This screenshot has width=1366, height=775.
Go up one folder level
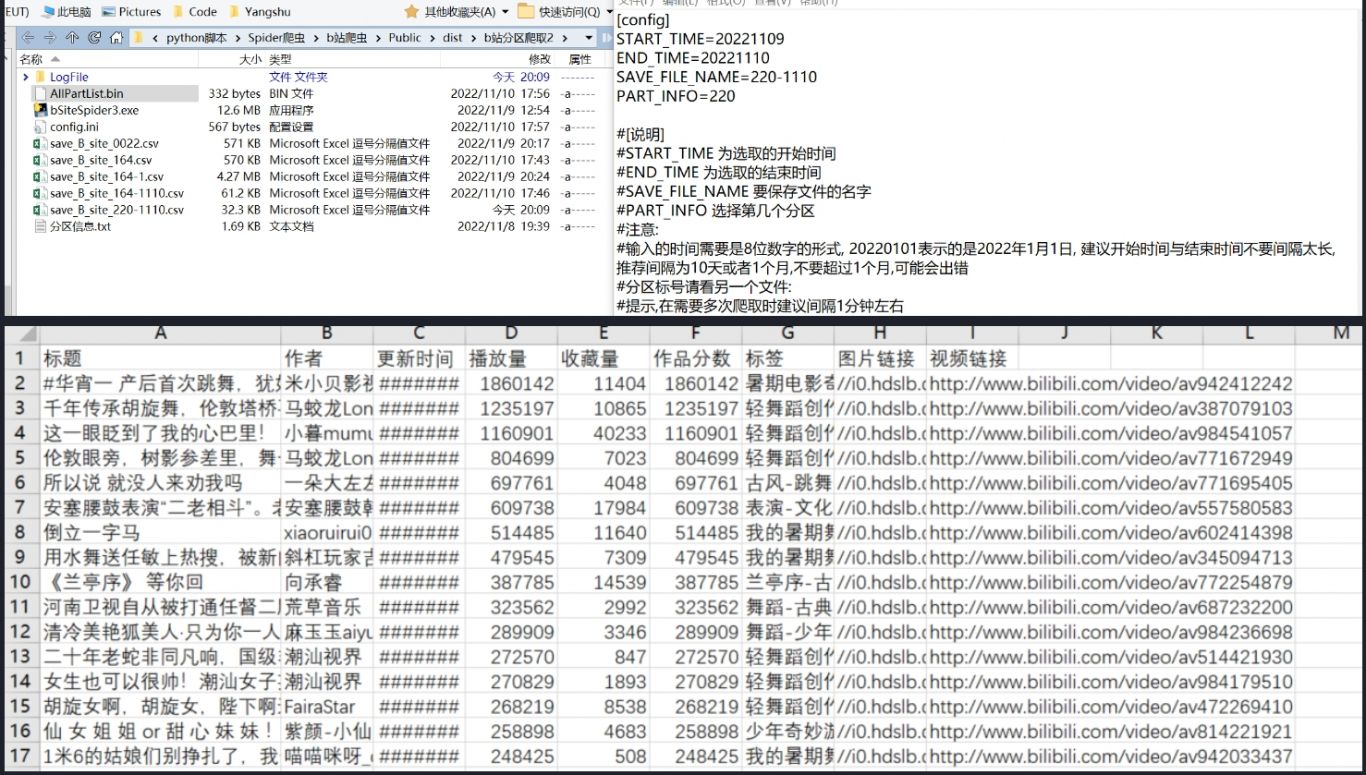[x=72, y=38]
